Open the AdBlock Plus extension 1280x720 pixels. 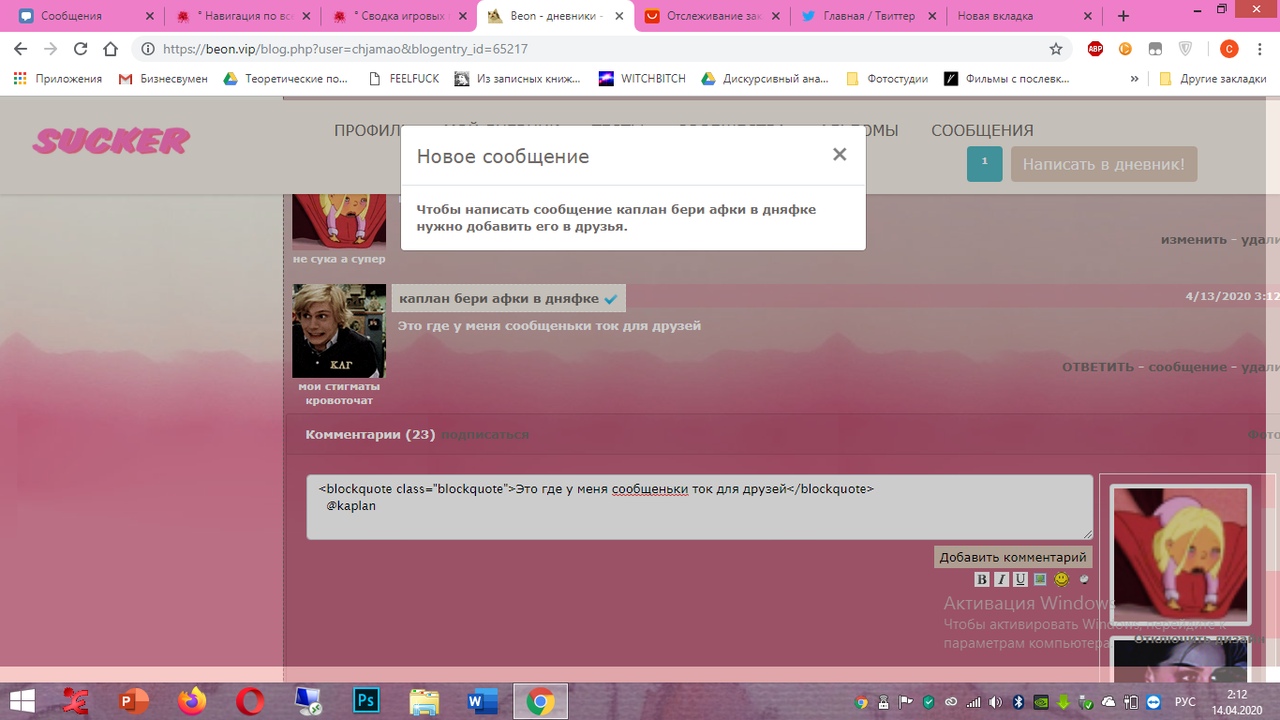pos(1095,48)
